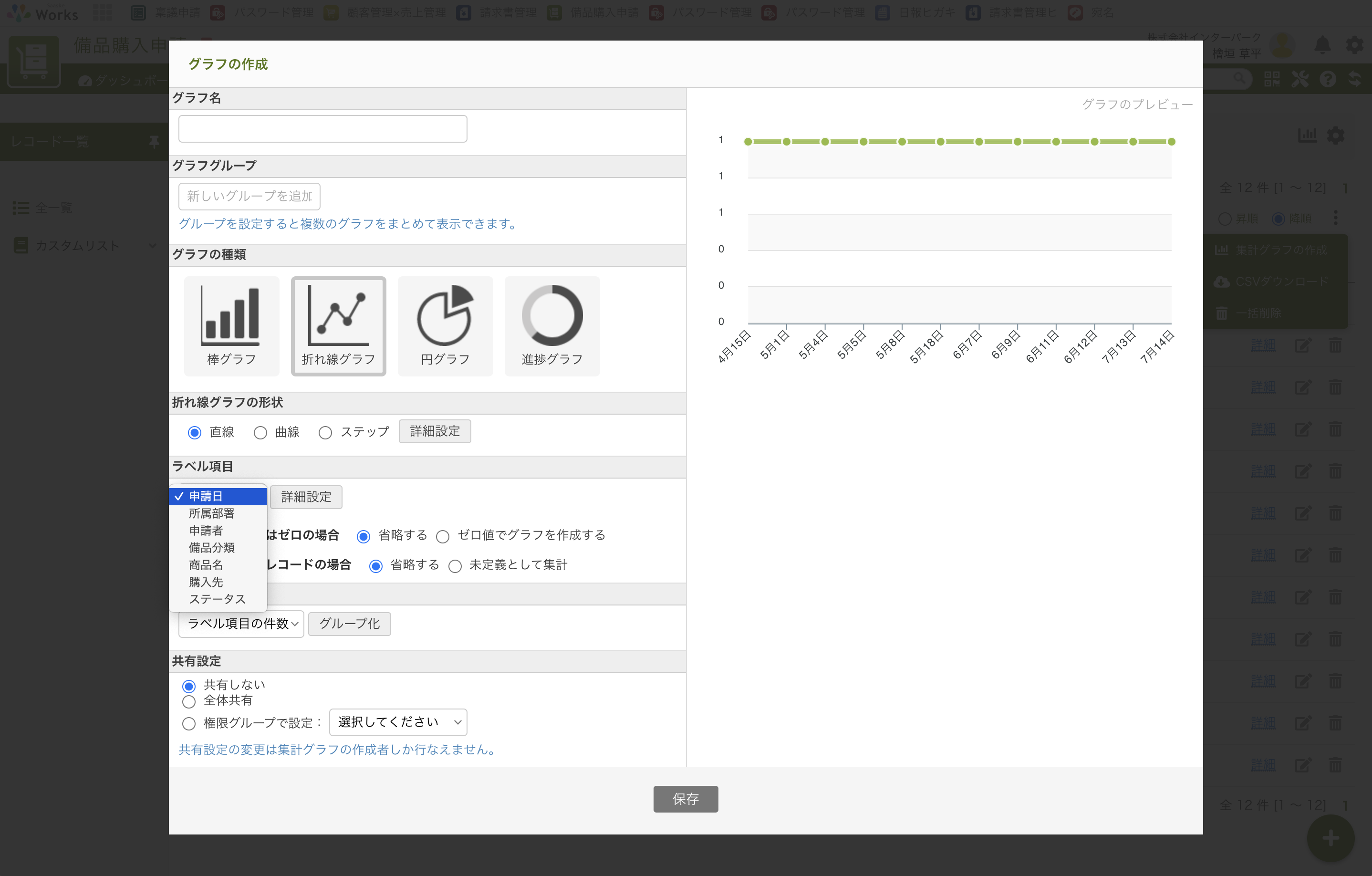This screenshot has height=876, width=1372.
Task: Open the vertical three-dot sort menu
Action: pos(1336,218)
